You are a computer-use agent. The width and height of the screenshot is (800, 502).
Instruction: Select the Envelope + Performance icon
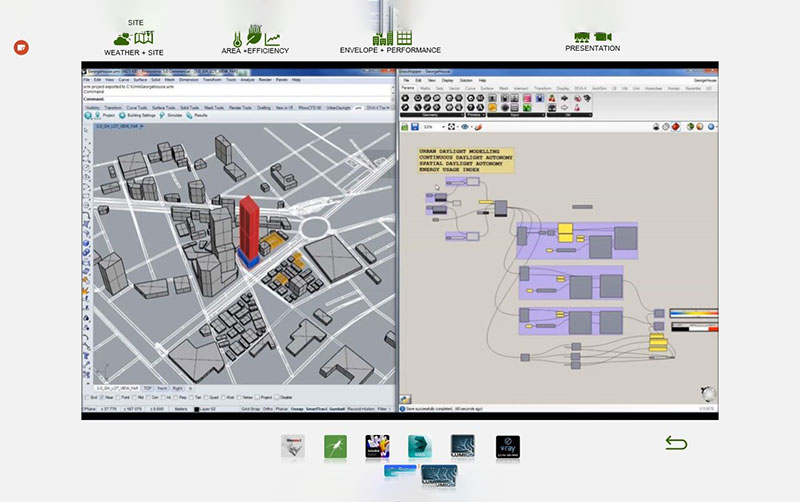tap(390, 38)
